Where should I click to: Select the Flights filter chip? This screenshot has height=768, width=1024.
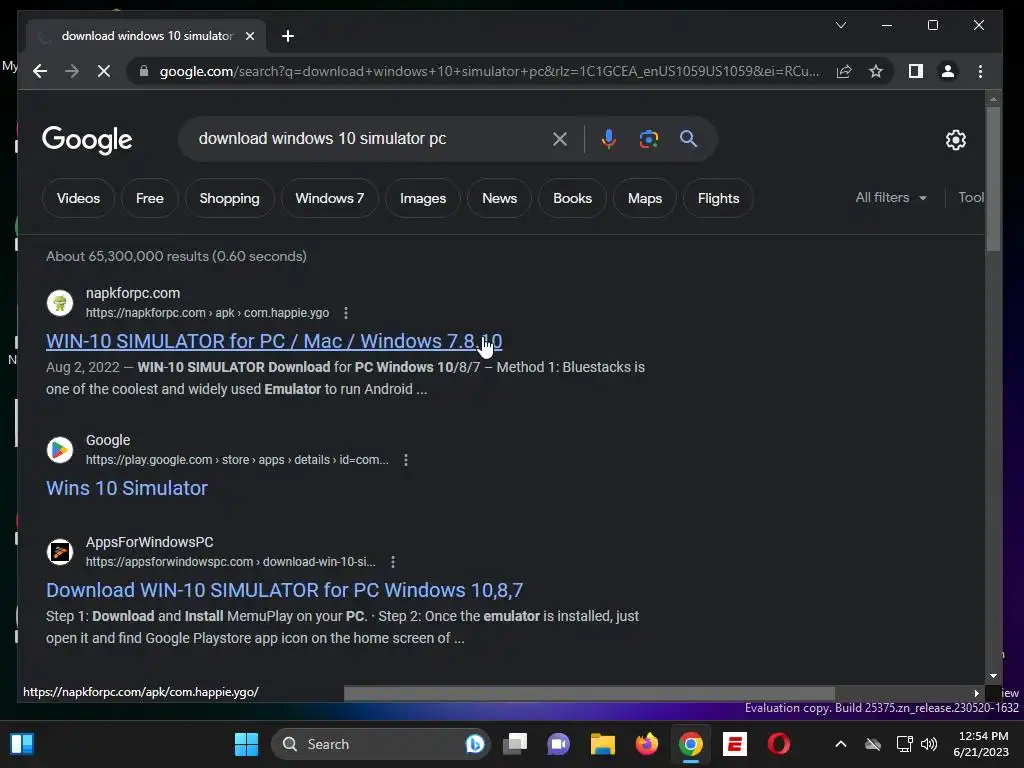718,198
